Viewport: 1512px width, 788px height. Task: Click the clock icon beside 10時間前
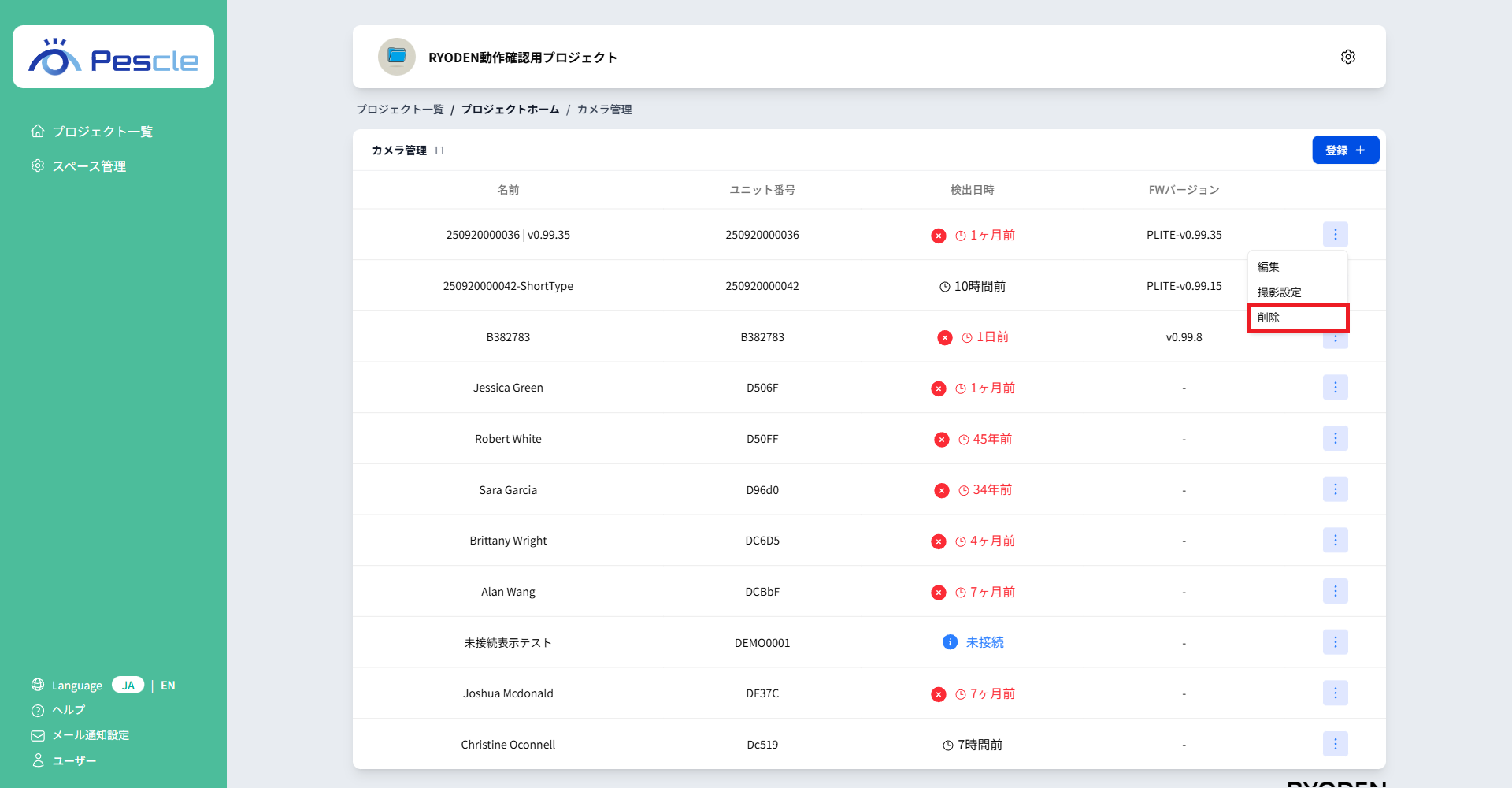[944, 287]
